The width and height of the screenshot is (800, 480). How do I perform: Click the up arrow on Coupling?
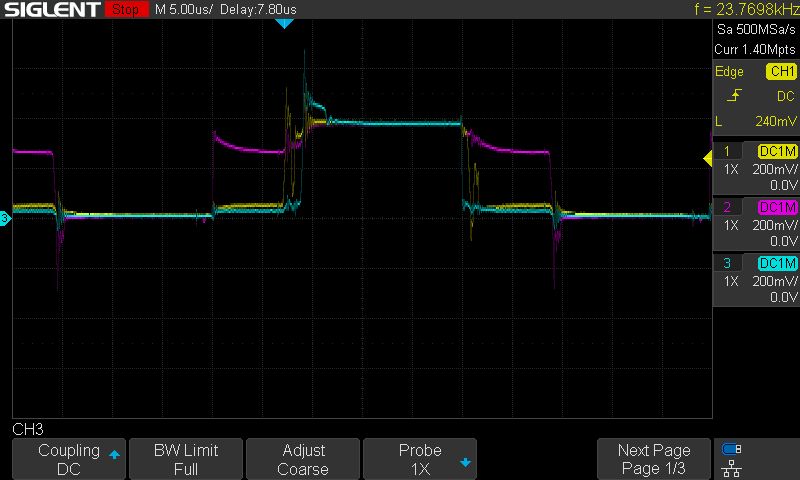coord(114,454)
